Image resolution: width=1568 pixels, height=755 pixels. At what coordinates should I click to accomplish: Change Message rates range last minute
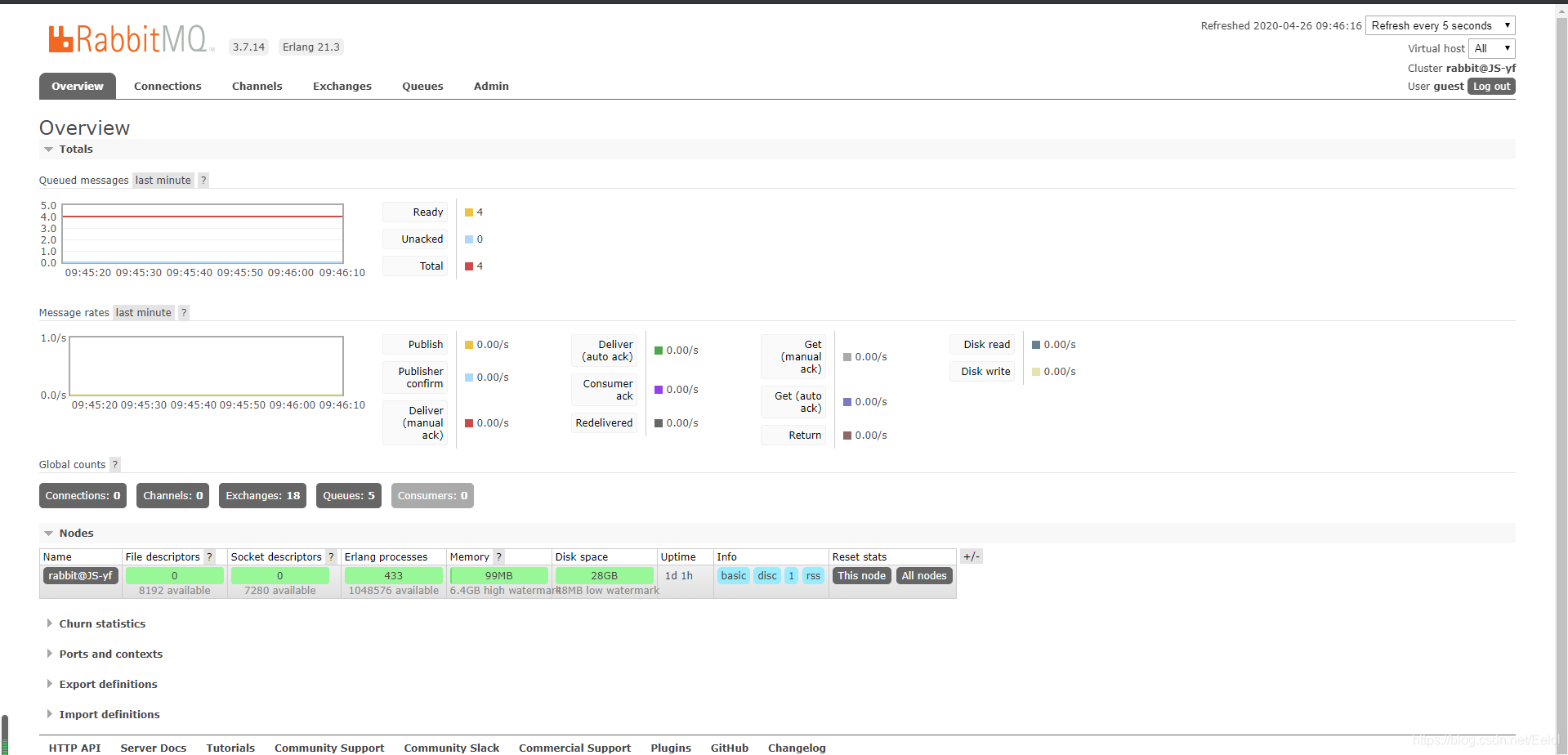(x=144, y=313)
